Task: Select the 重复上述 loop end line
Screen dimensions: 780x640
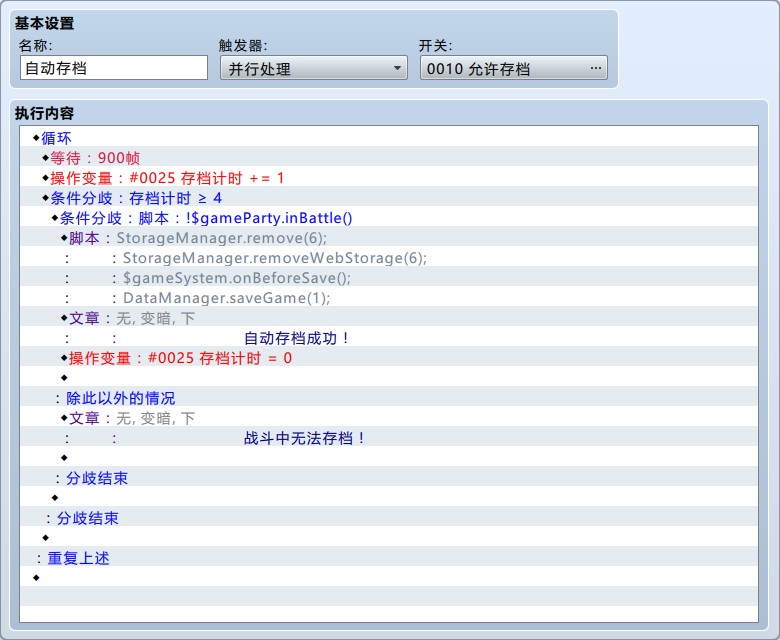Action: click(x=389, y=556)
